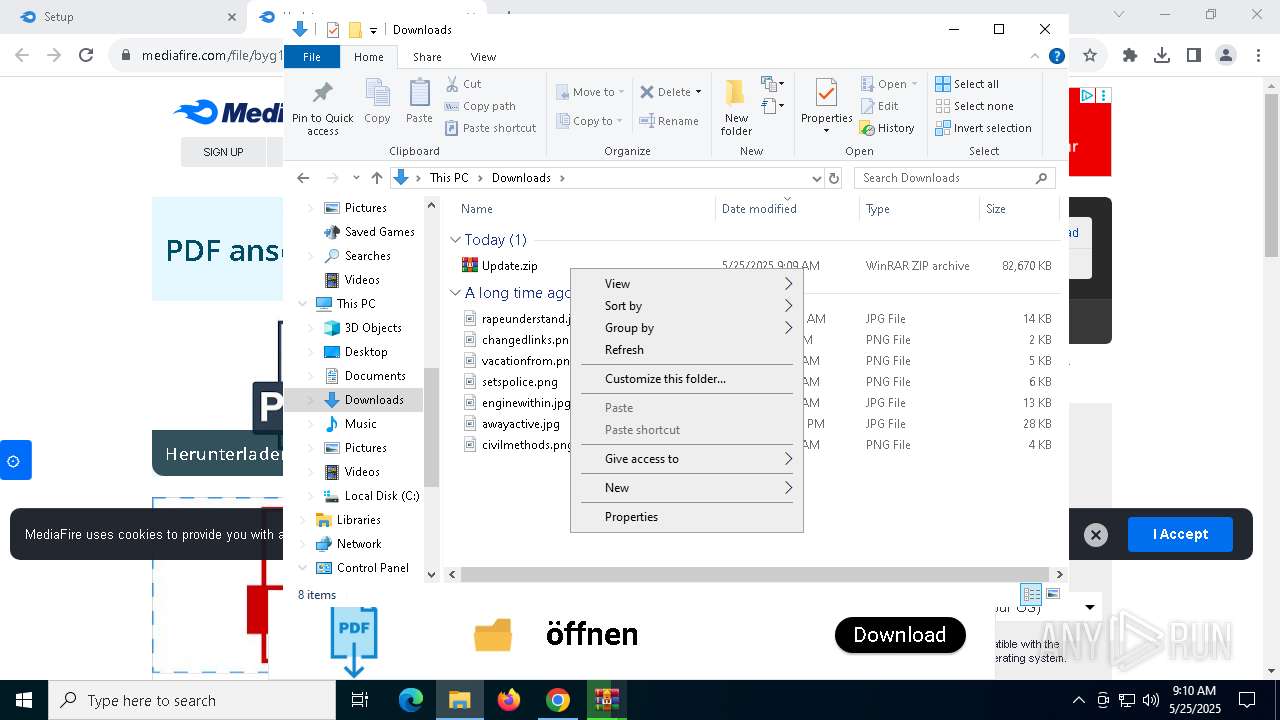Collapse the Today group

pyautogui.click(x=455, y=240)
